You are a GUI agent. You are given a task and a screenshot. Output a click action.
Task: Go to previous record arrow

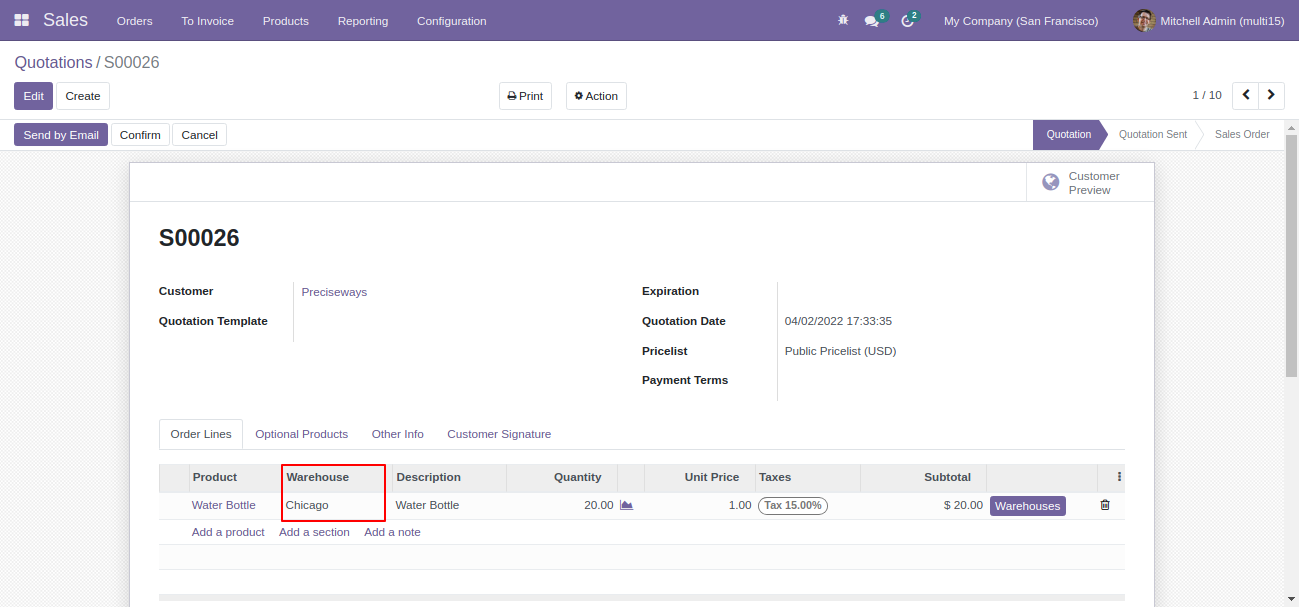click(1245, 95)
